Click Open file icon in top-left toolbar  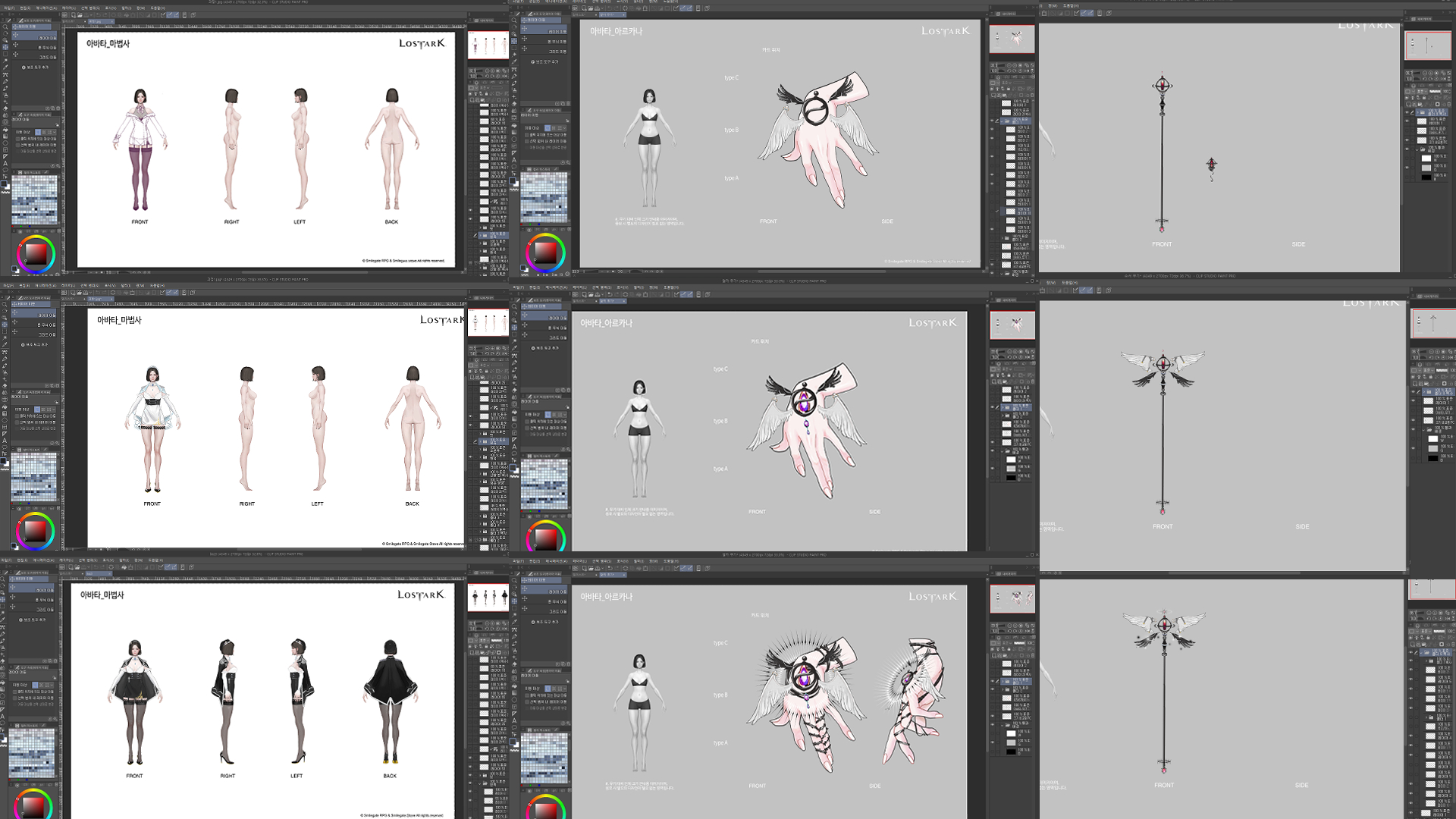[x=80, y=15]
